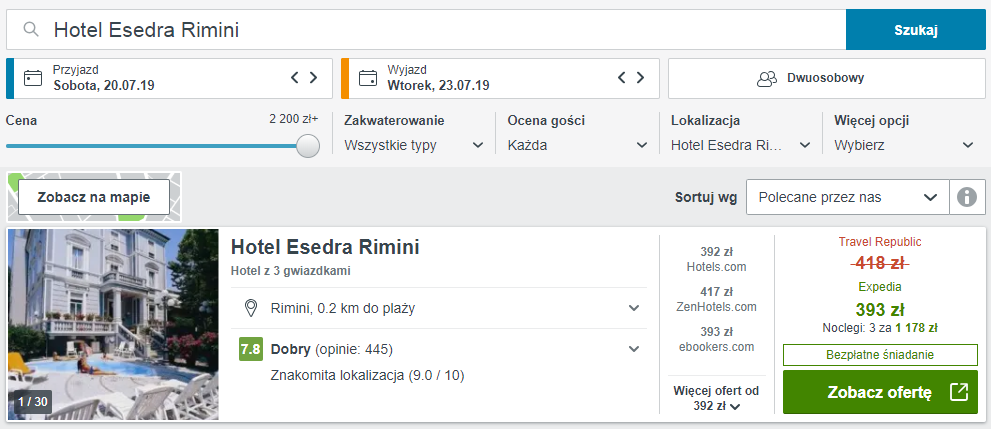The width and height of the screenshot is (991, 429).
Task: Click external link icon on Zobacz ofertę
Action: (959, 392)
